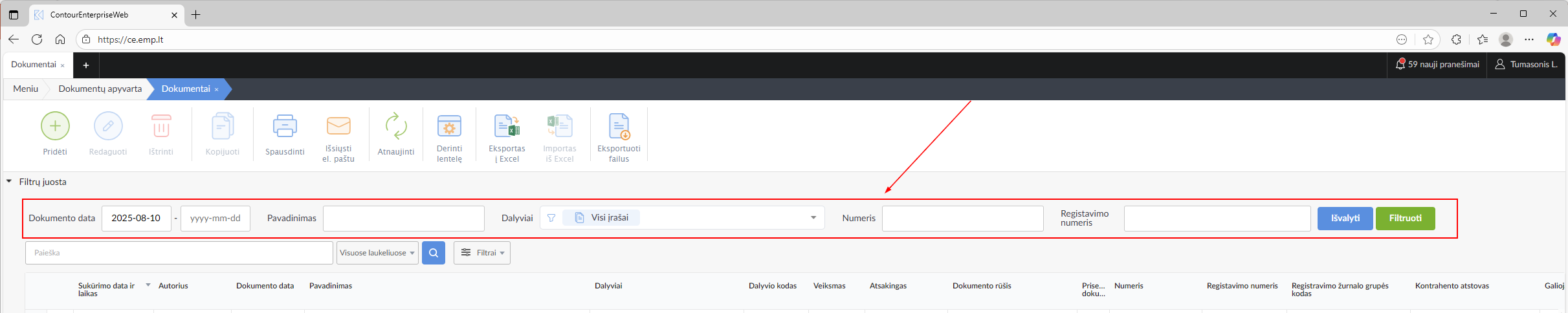Refresh list with the Atnaujinti icon
The width and height of the screenshot is (1568, 313).
click(x=395, y=126)
